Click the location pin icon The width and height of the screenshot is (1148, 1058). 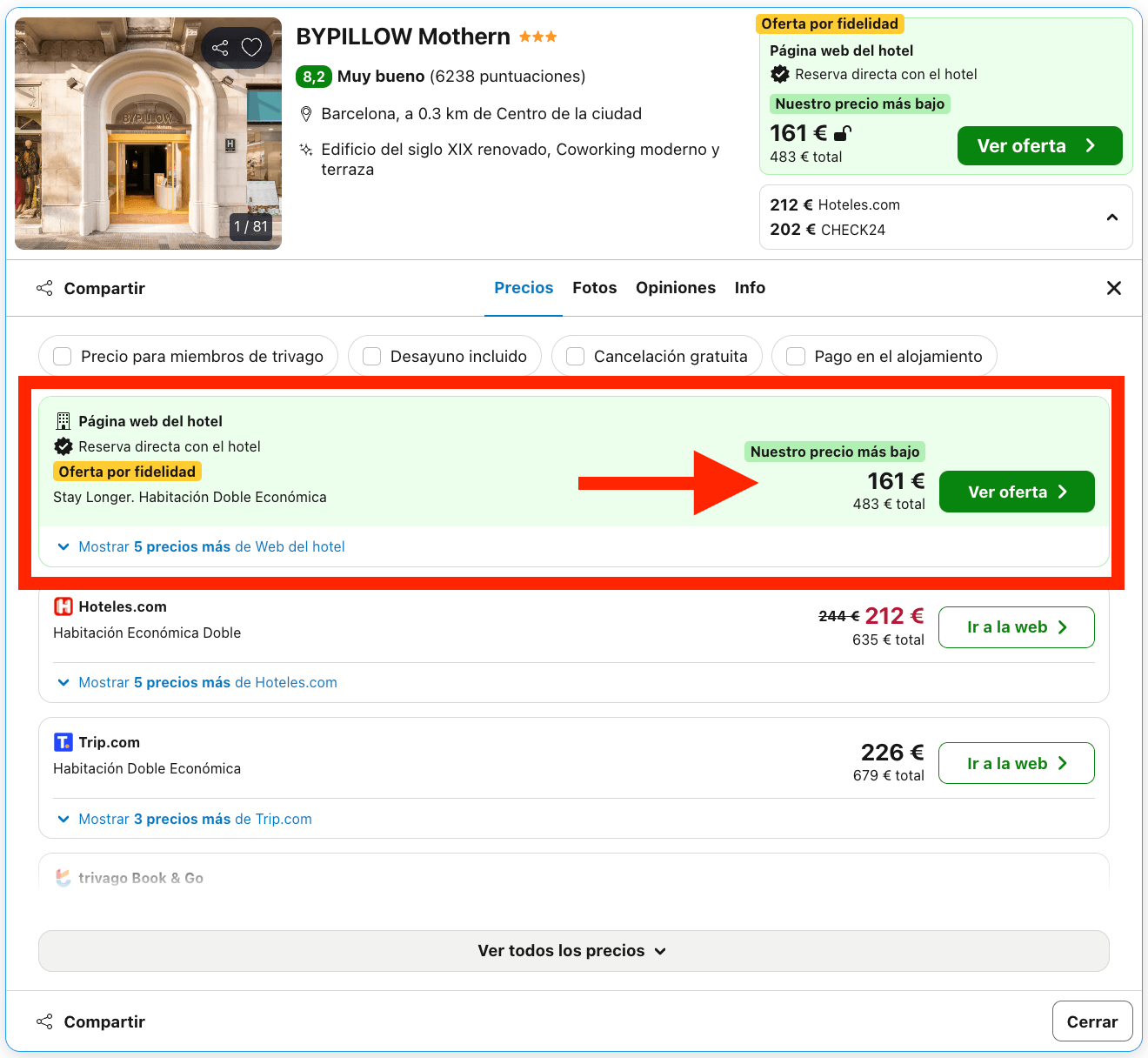coord(306,114)
